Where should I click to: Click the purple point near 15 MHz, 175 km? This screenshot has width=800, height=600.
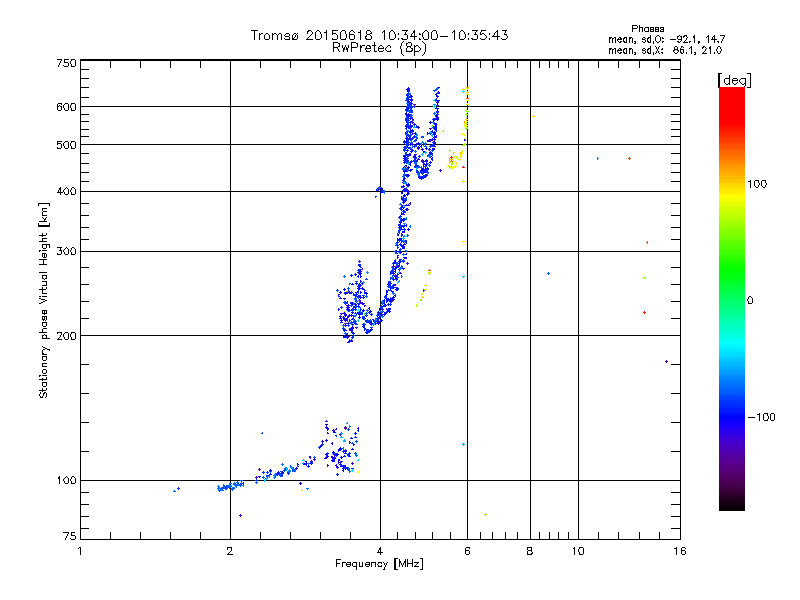click(666, 362)
